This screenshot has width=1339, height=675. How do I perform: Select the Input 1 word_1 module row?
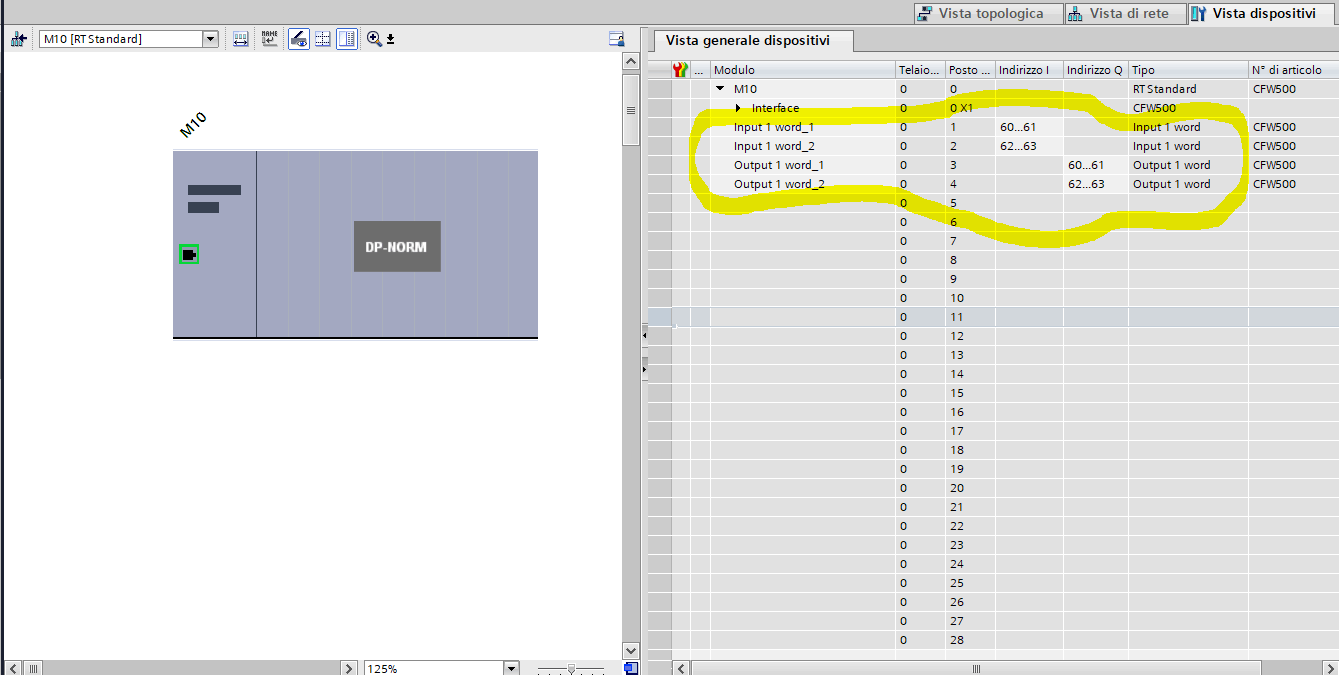click(x=993, y=127)
